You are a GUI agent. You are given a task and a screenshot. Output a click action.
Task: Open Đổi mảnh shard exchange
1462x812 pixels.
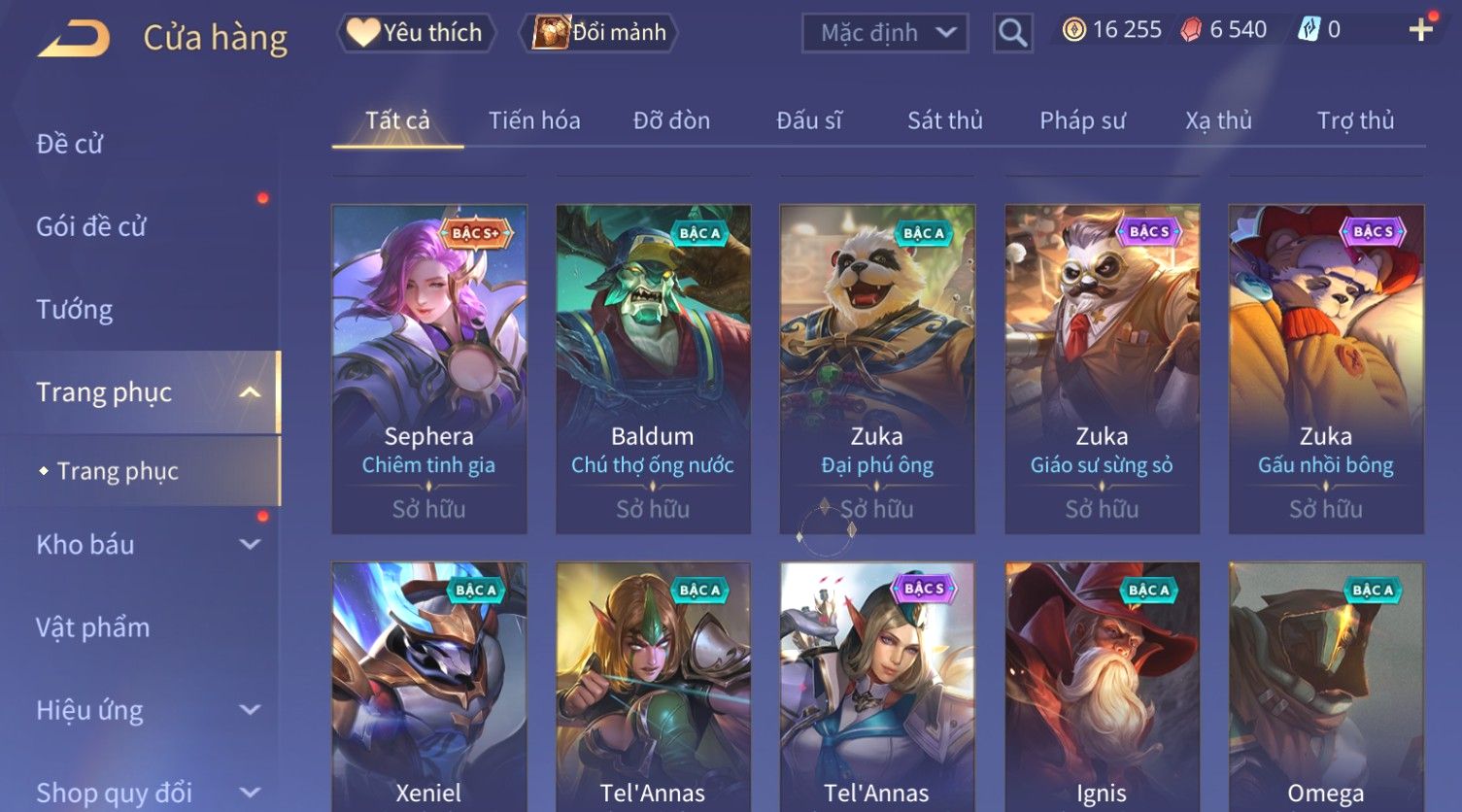point(598,33)
